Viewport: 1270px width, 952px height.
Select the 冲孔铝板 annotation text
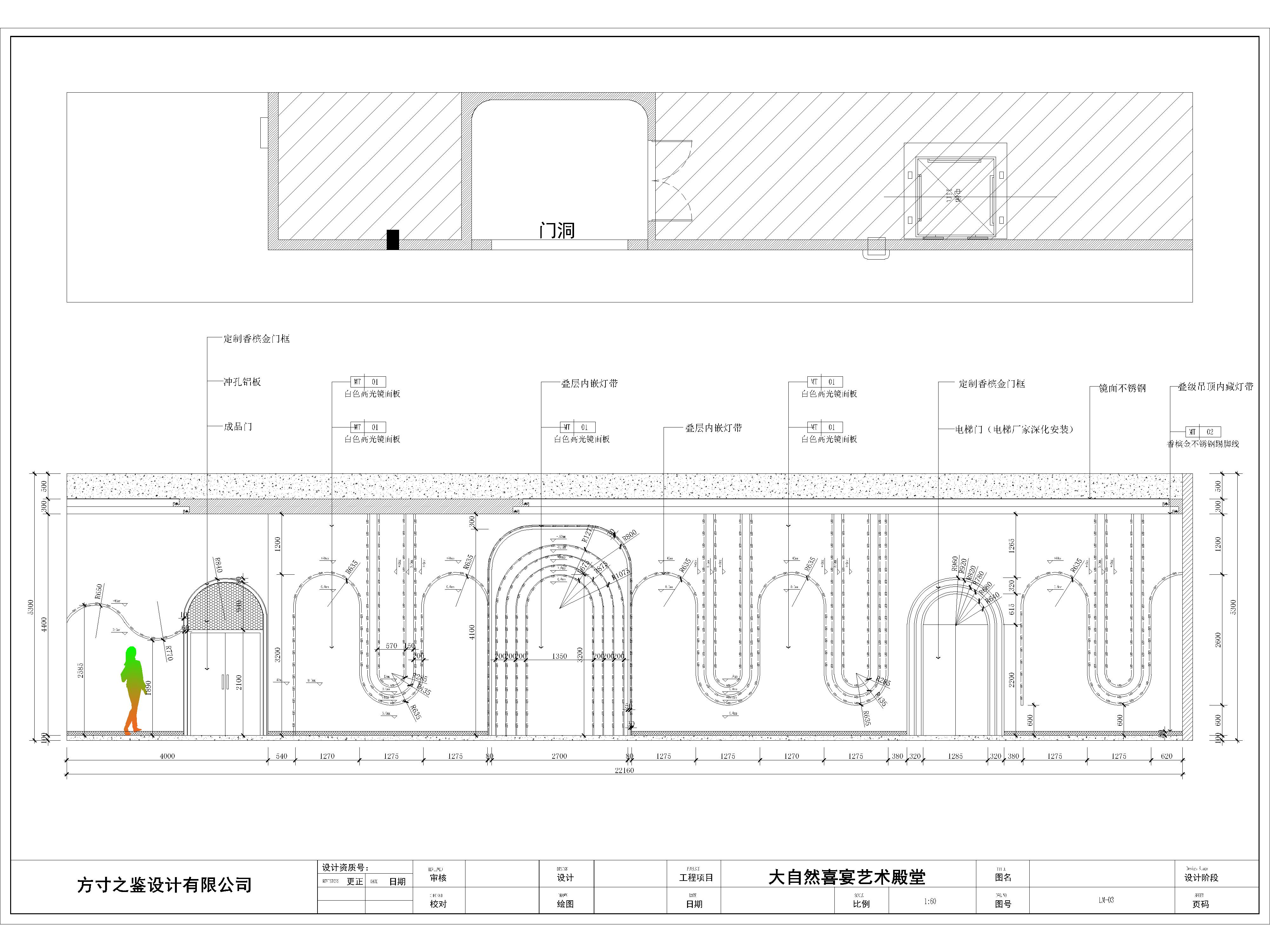point(242,382)
